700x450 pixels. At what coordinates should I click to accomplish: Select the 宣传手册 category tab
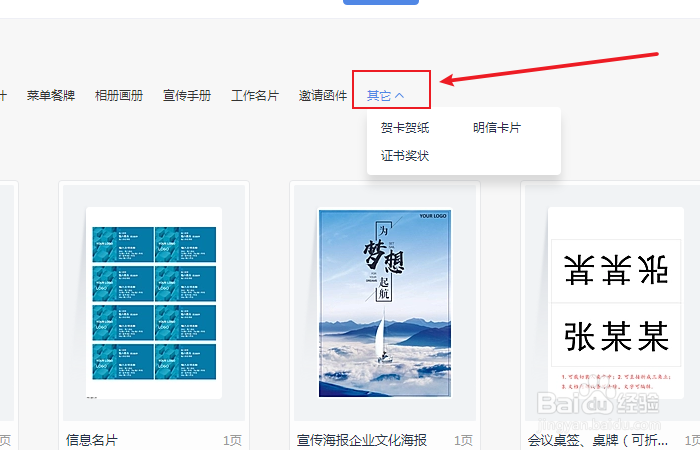click(x=187, y=96)
